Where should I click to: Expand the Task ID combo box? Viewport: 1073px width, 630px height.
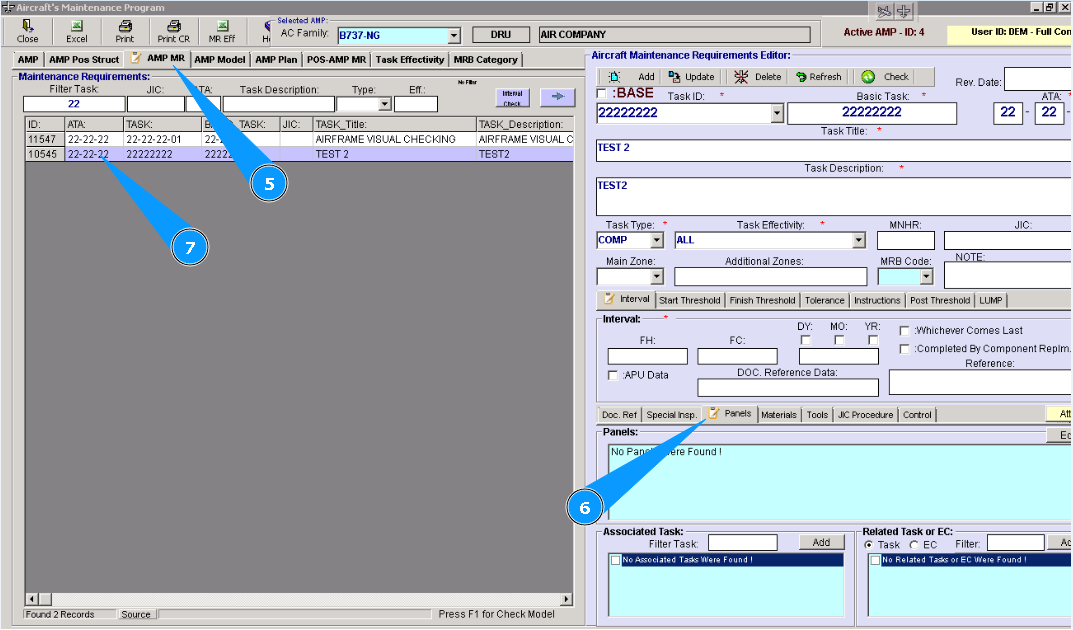point(777,113)
